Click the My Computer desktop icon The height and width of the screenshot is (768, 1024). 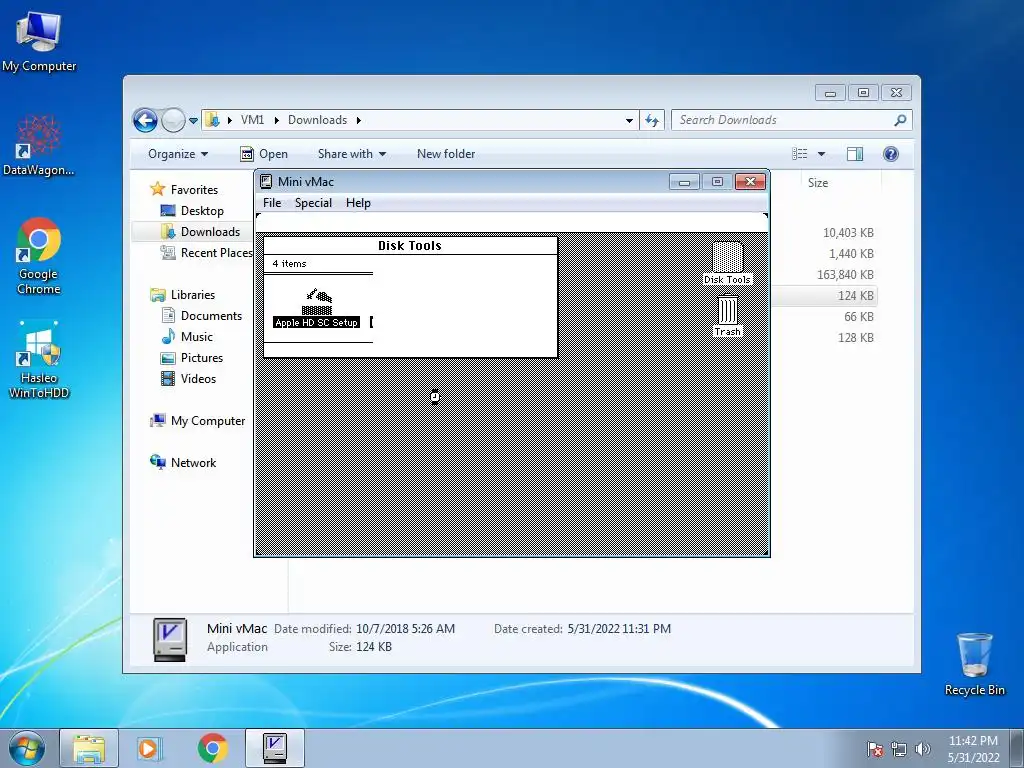point(39,42)
